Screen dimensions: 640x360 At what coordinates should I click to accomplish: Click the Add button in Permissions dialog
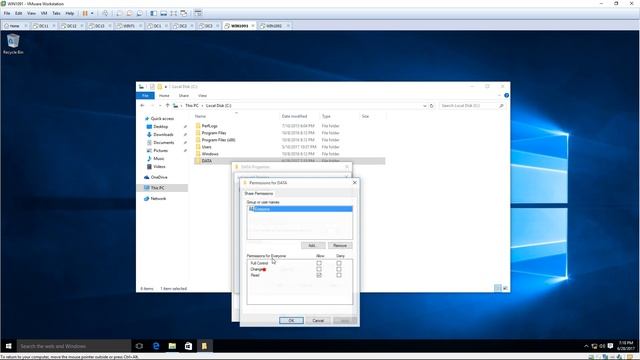(x=313, y=245)
